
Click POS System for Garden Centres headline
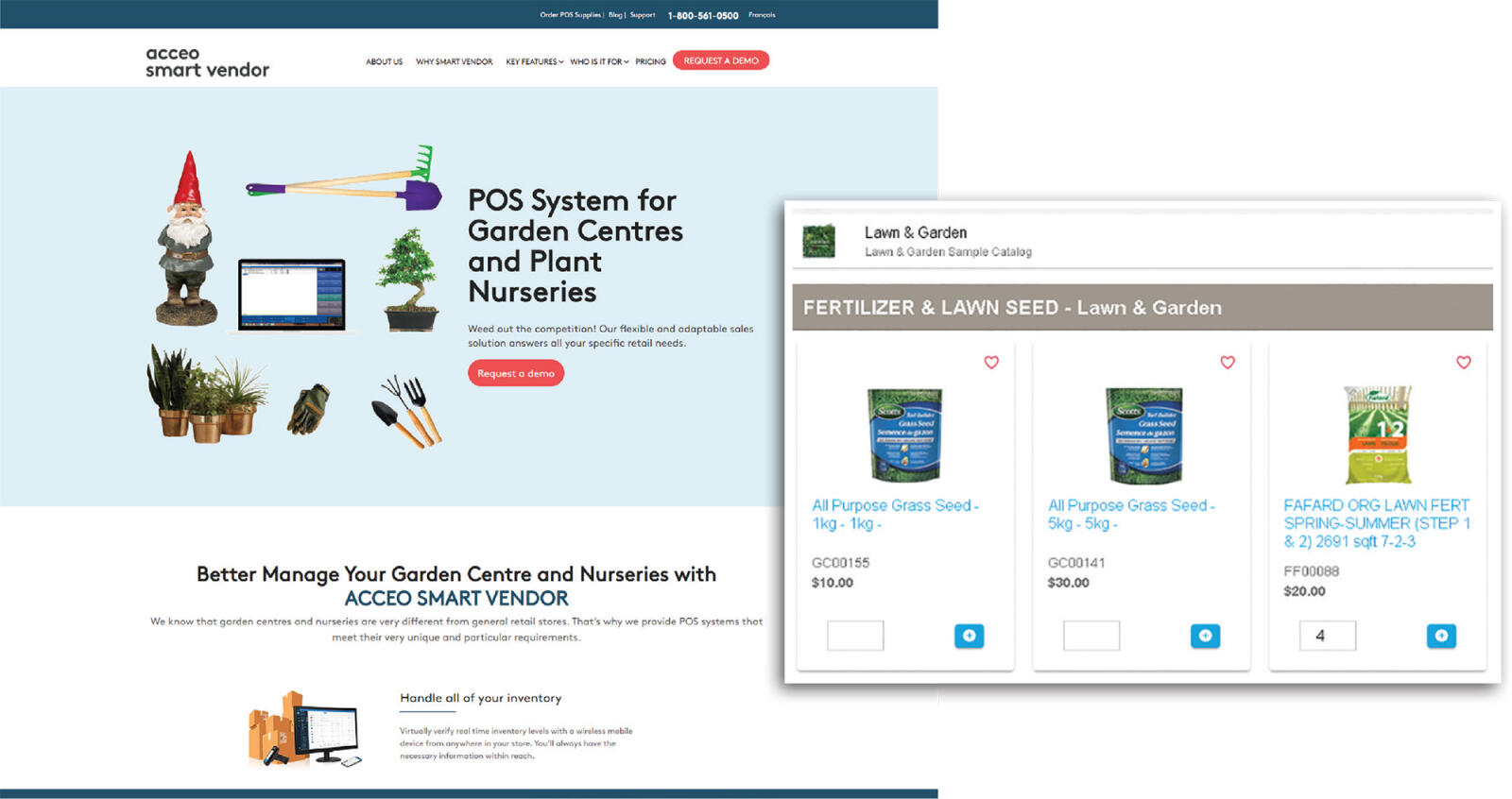(576, 246)
